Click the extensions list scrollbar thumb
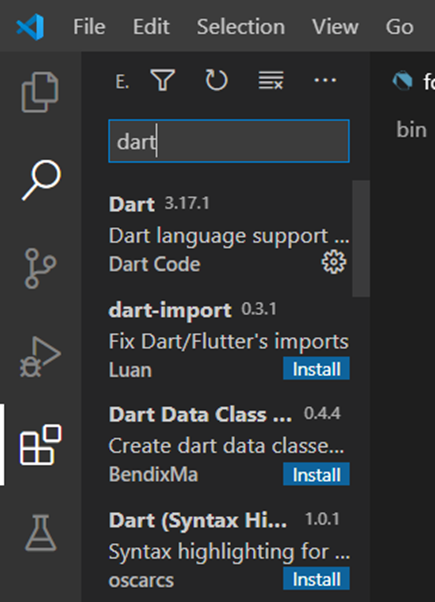The width and height of the screenshot is (435, 602). click(x=361, y=238)
